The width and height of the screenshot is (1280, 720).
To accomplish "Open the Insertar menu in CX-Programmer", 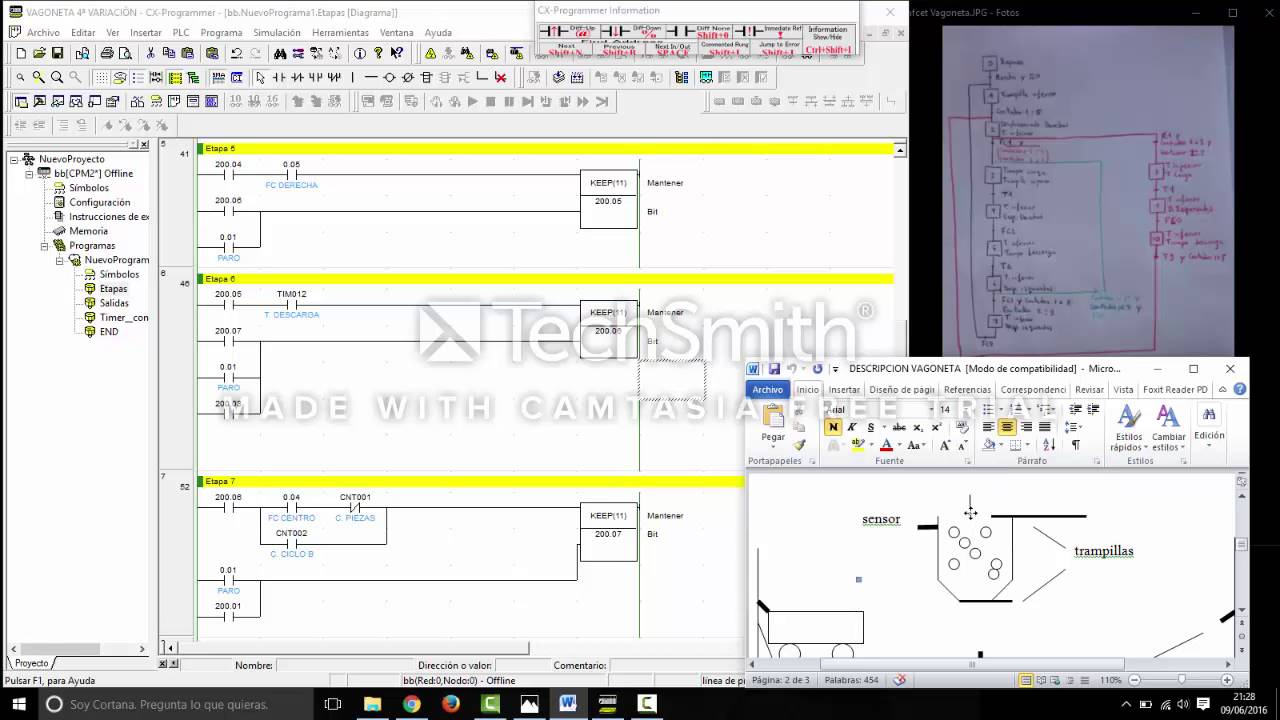I will [x=145, y=33].
